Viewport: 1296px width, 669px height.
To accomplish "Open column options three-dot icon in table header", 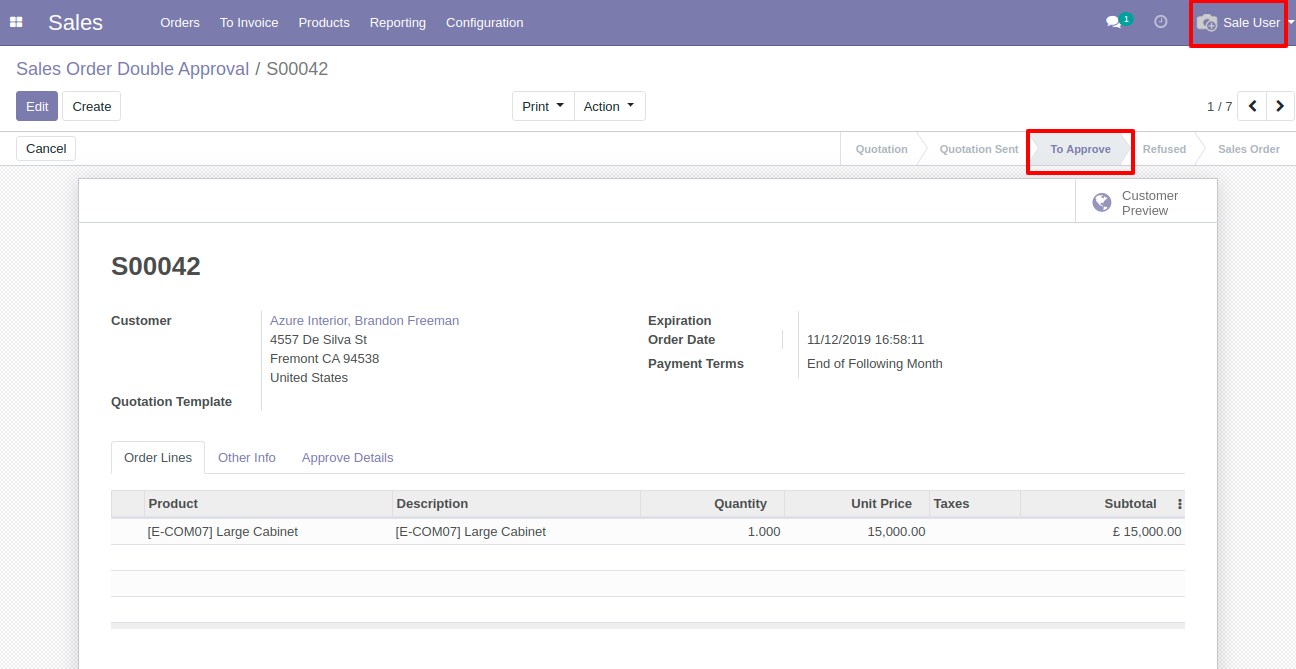I will tap(1179, 504).
